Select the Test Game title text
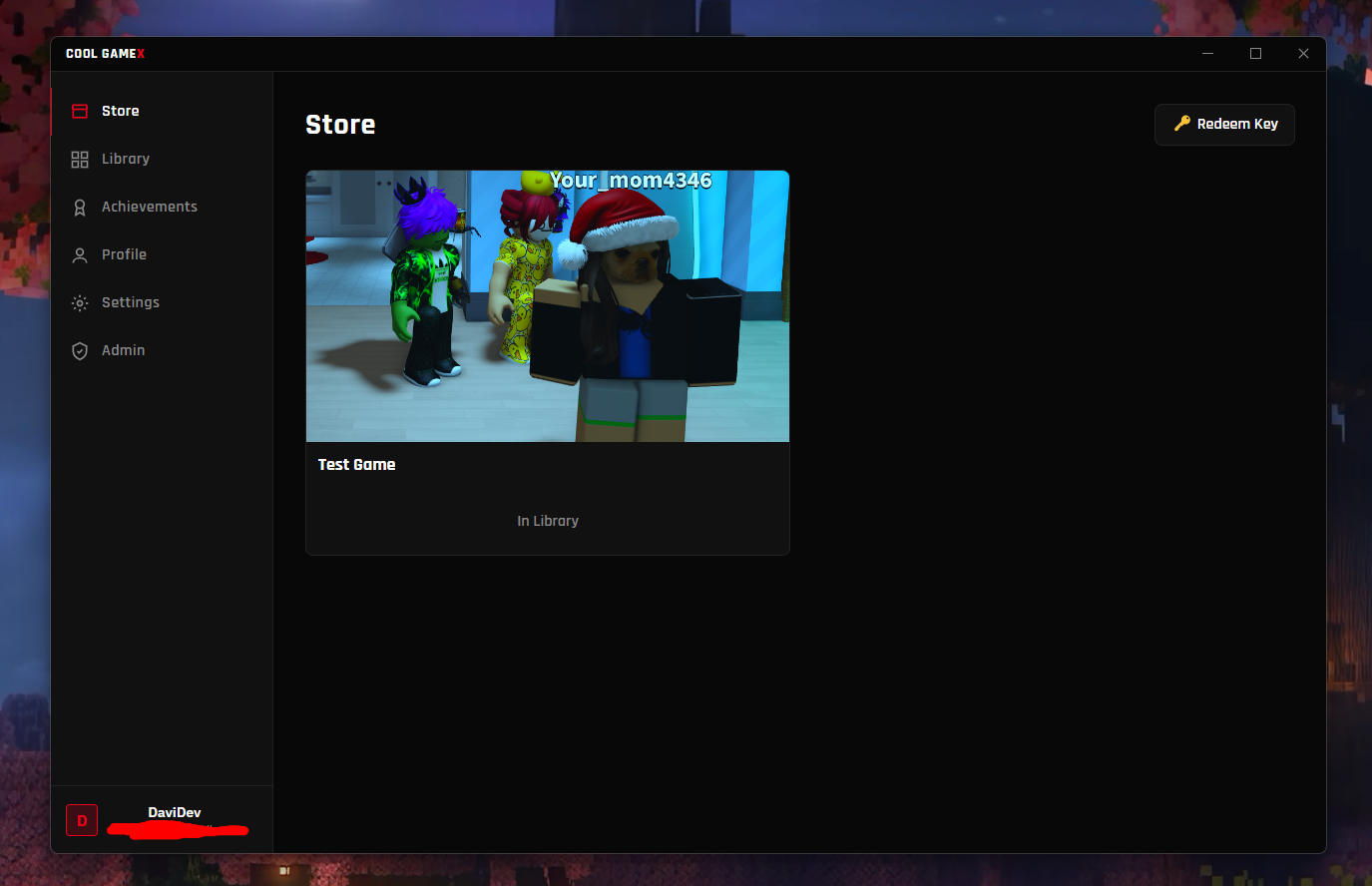Image resolution: width=1372 pixels, height=886 pixels. pos(356,465)
